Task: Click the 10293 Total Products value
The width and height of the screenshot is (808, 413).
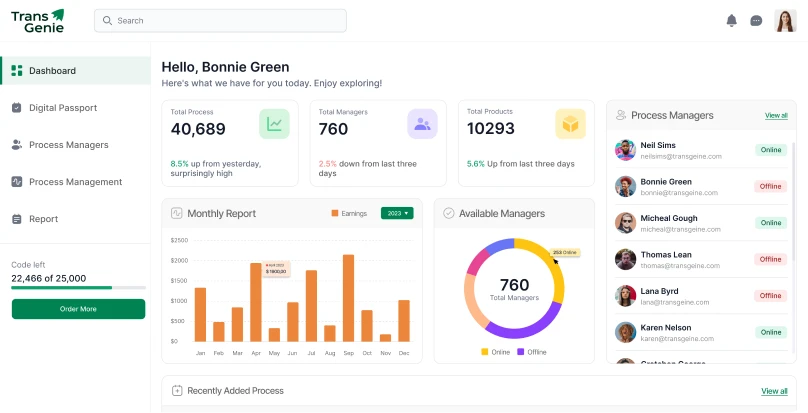Action: pos(491,128)
